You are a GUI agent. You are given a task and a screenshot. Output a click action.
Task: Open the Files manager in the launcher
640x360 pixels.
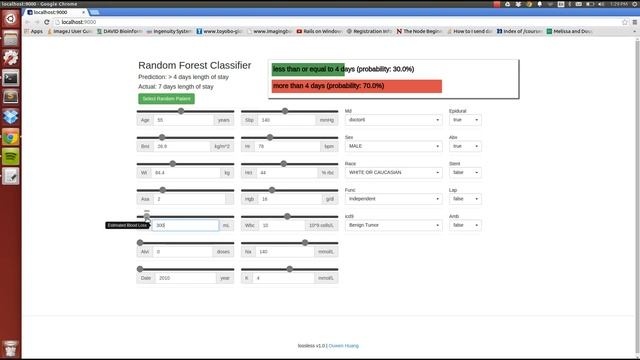pyautogui.click(x=11, y=39)
